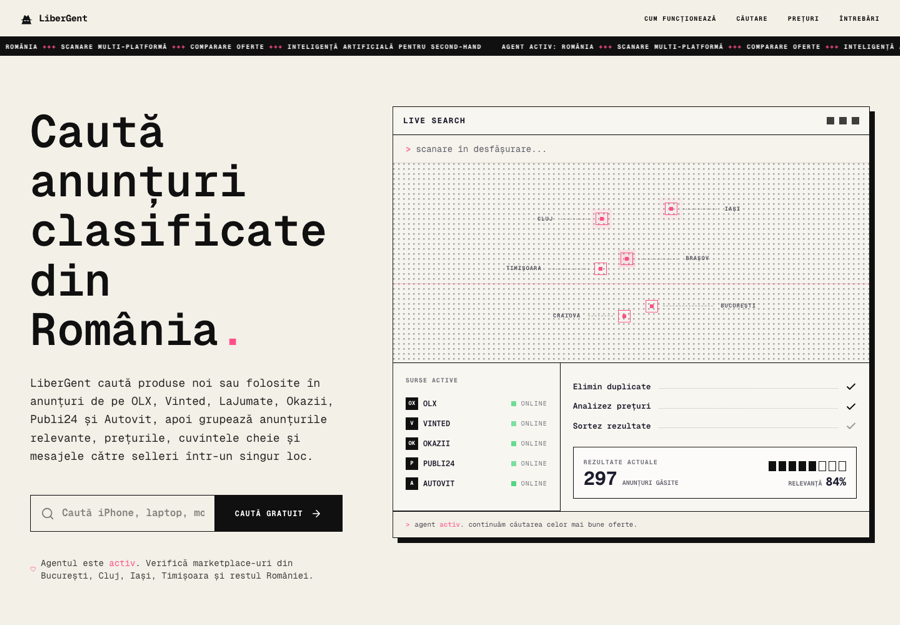
Task: Click the pink heart icon beside agent status
Action: (x=33, y=569)
